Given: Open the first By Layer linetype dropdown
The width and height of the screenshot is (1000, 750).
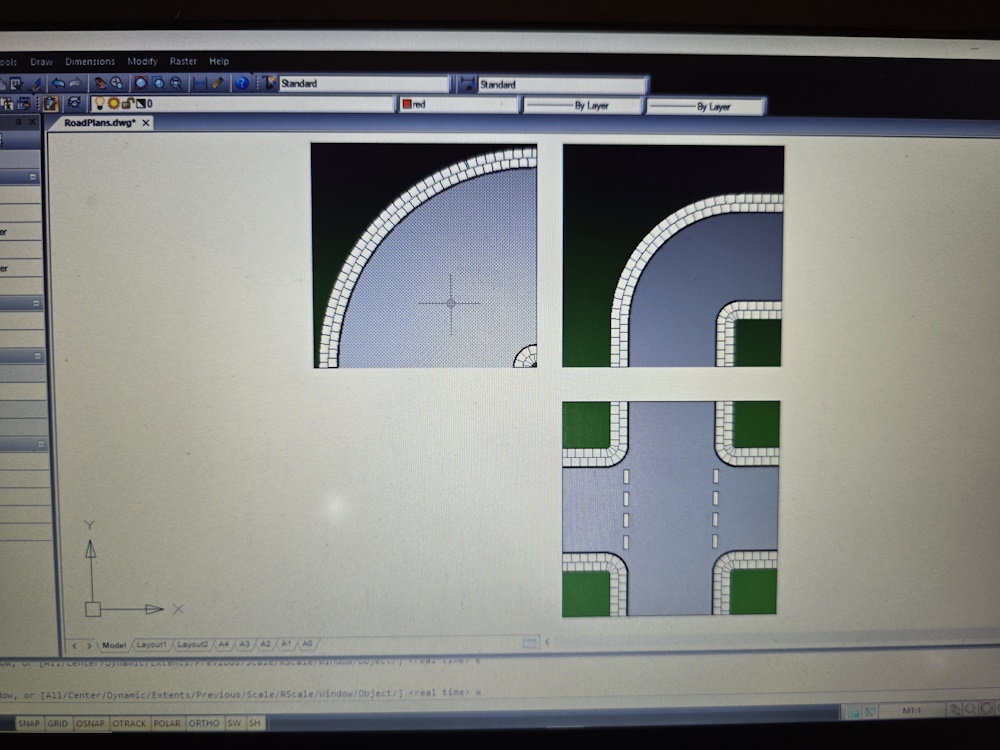Looking at the screenshot, I should tap(582, 106).
